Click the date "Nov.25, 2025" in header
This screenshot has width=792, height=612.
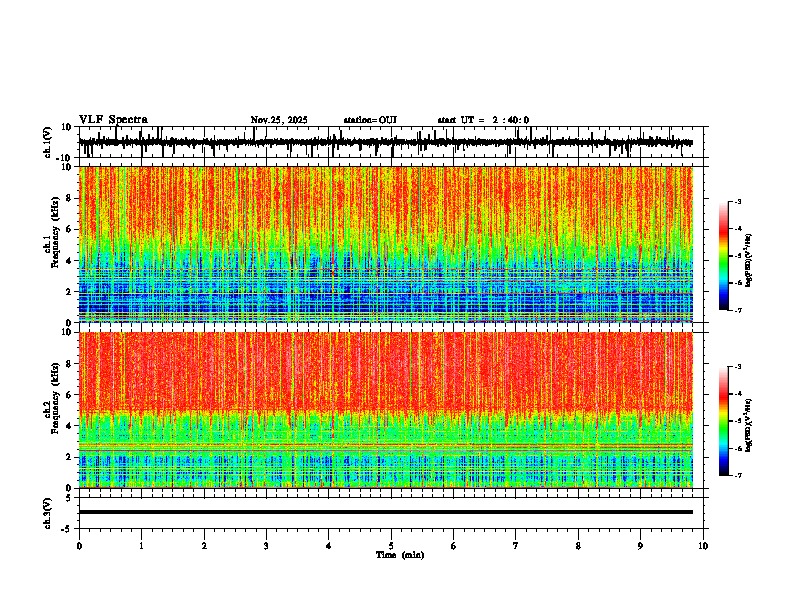279,120
